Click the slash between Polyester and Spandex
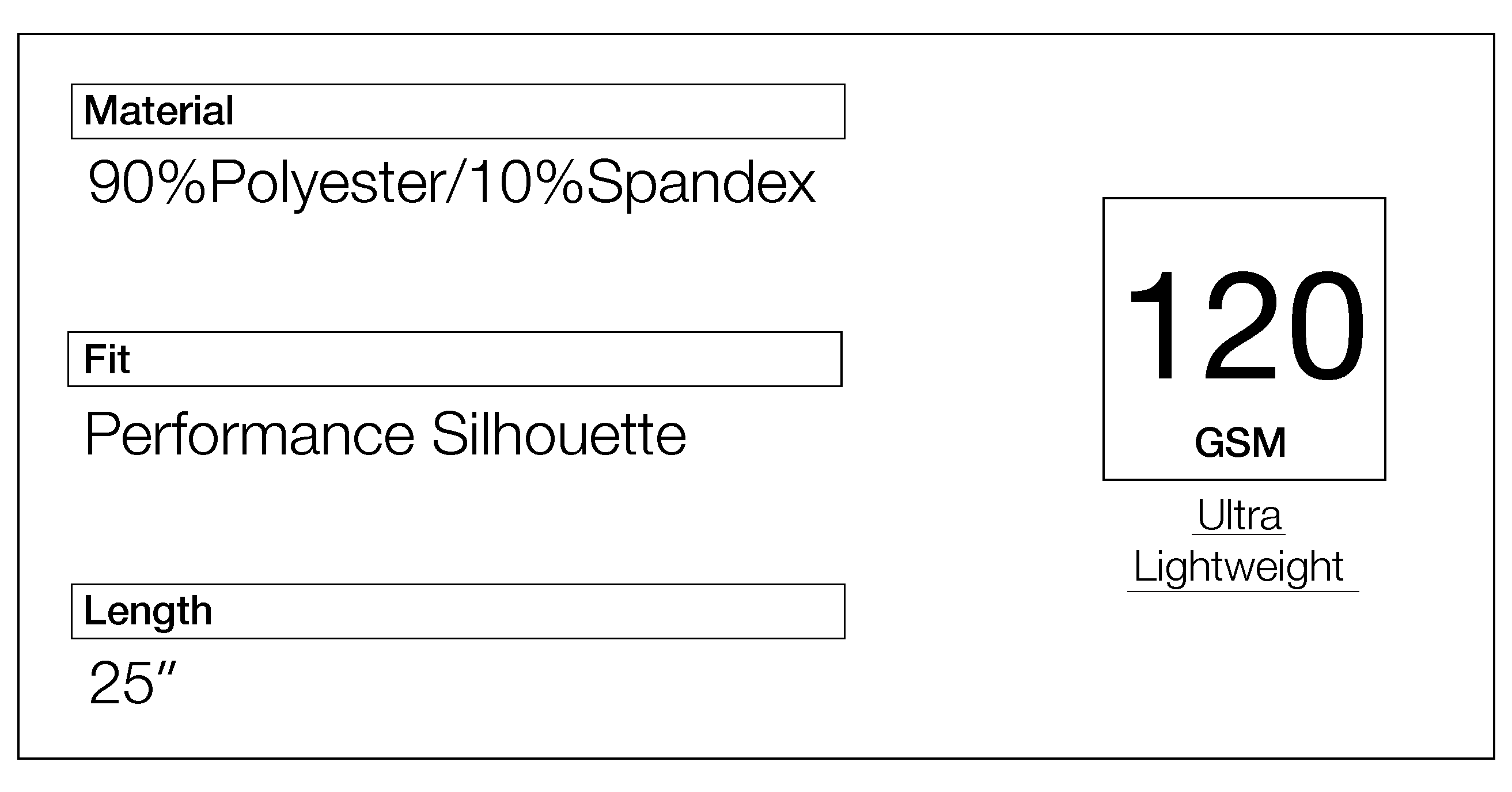 click(457, 183)
